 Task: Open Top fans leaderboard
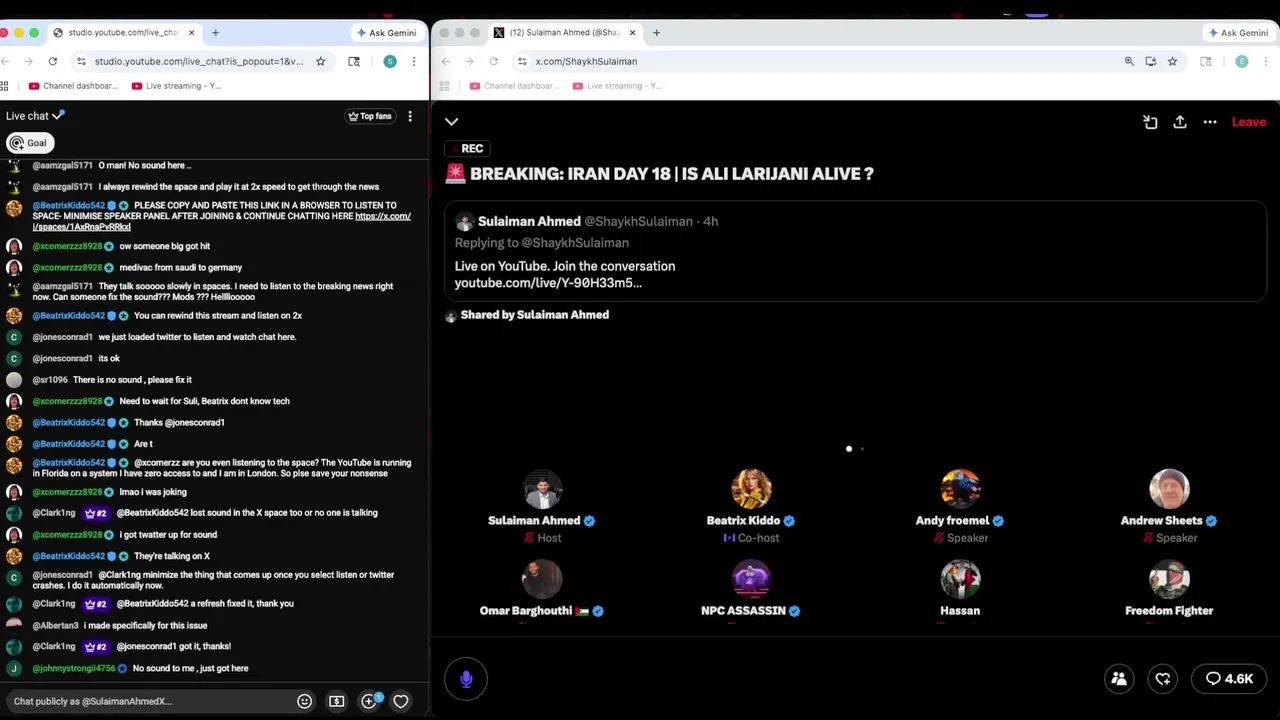(x=369, y=116)
